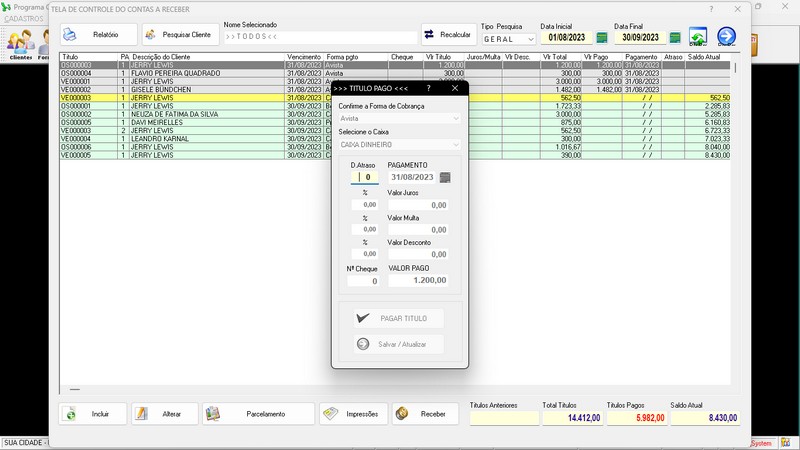Click the help question mark in window title bar
Viewport: 800px width, 450px height.
[x=711, y=9]
